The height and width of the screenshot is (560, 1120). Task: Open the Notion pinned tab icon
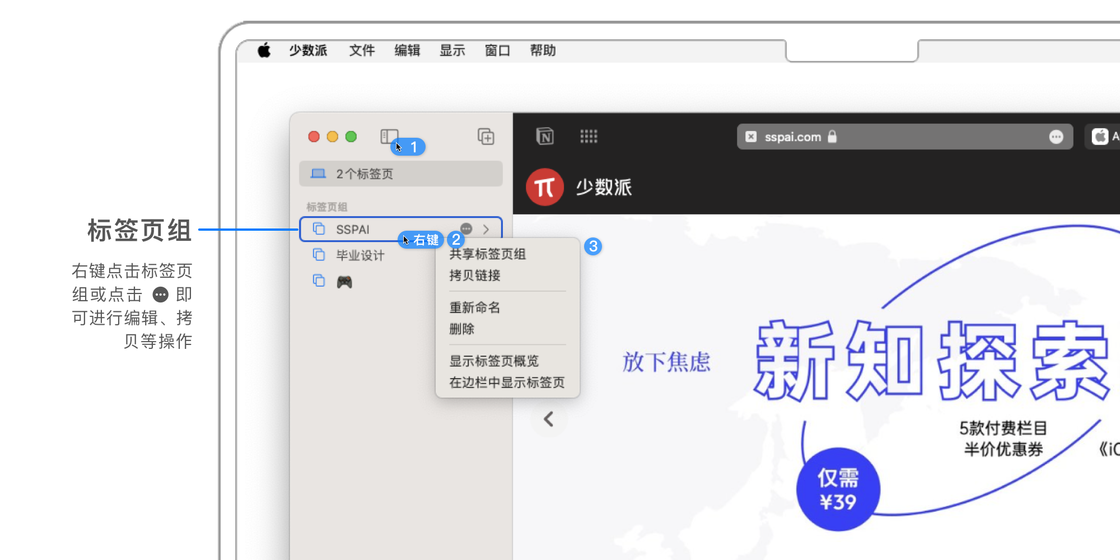coord(545,137)
